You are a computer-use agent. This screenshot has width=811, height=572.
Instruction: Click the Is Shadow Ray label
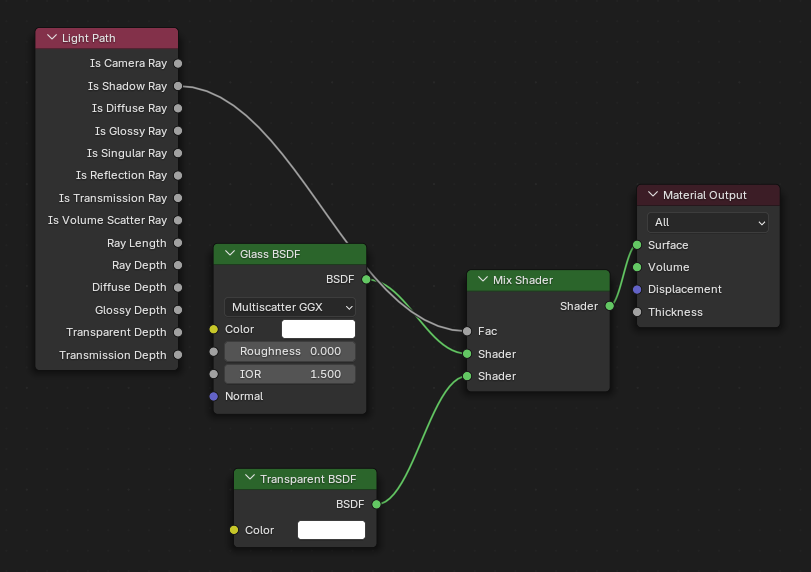click(x=127, y=86)
